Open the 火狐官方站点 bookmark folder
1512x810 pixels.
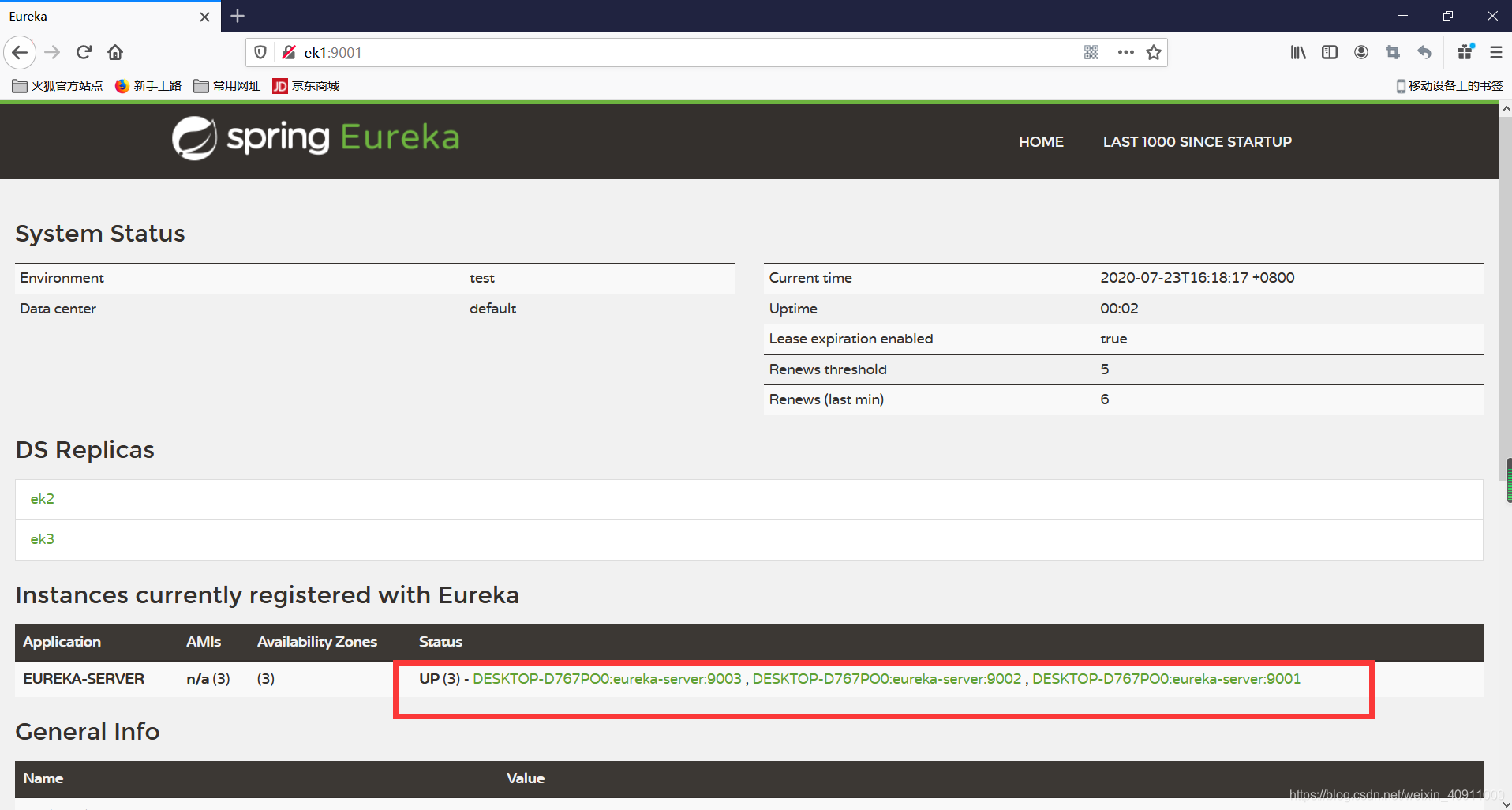click(58, 86)
